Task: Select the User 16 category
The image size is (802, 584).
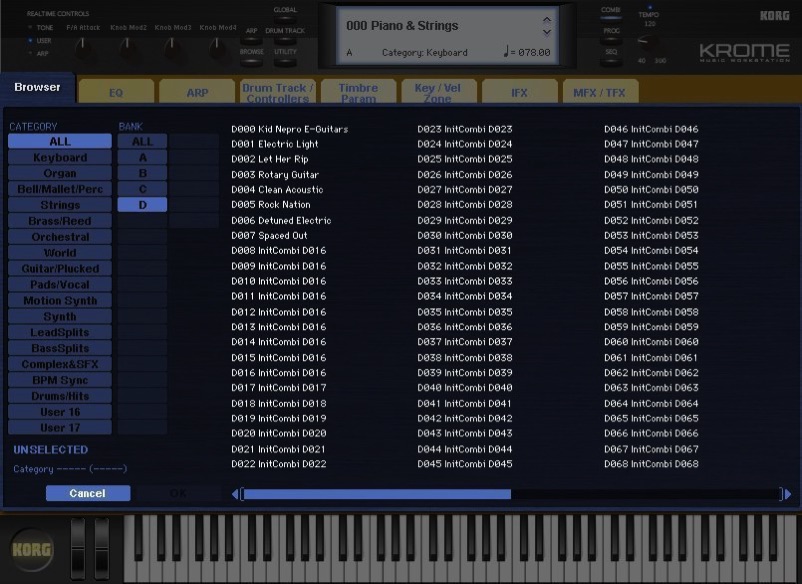Action: coord(60,412)
